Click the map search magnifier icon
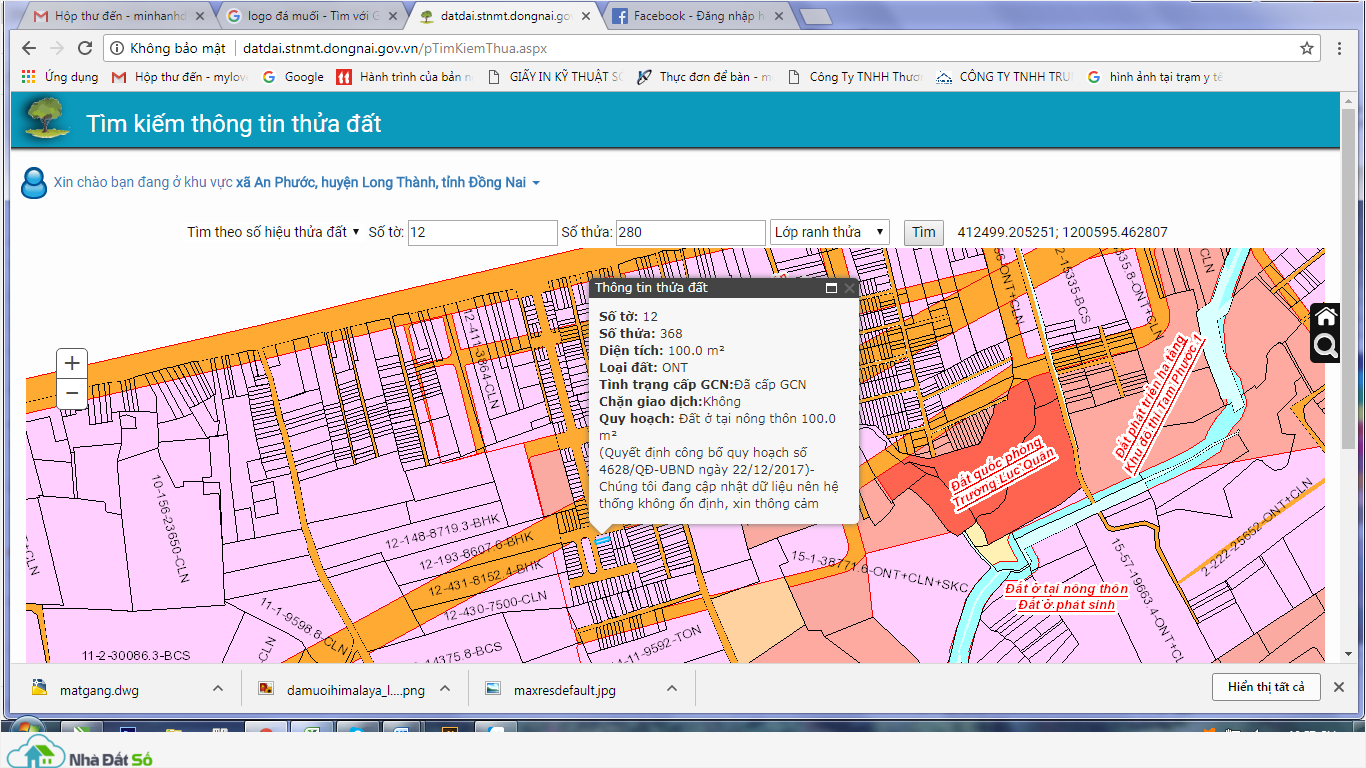This screenshot has width=1366, height=768. click(x=1326, y=347)
